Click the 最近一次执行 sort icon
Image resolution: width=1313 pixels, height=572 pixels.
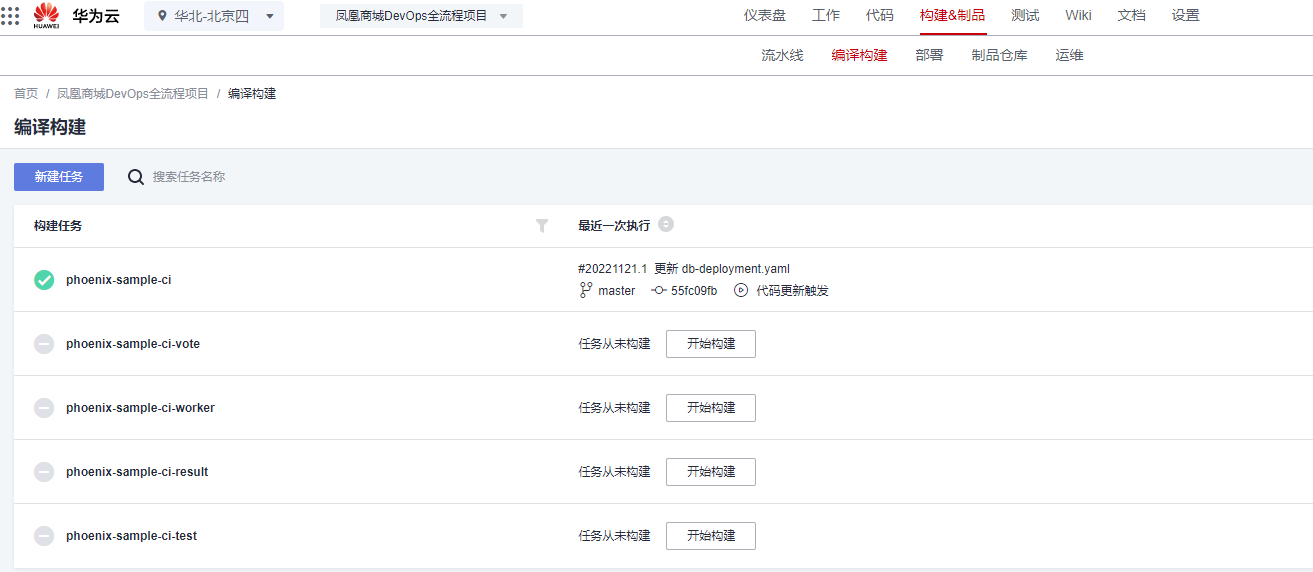point(666,225)
